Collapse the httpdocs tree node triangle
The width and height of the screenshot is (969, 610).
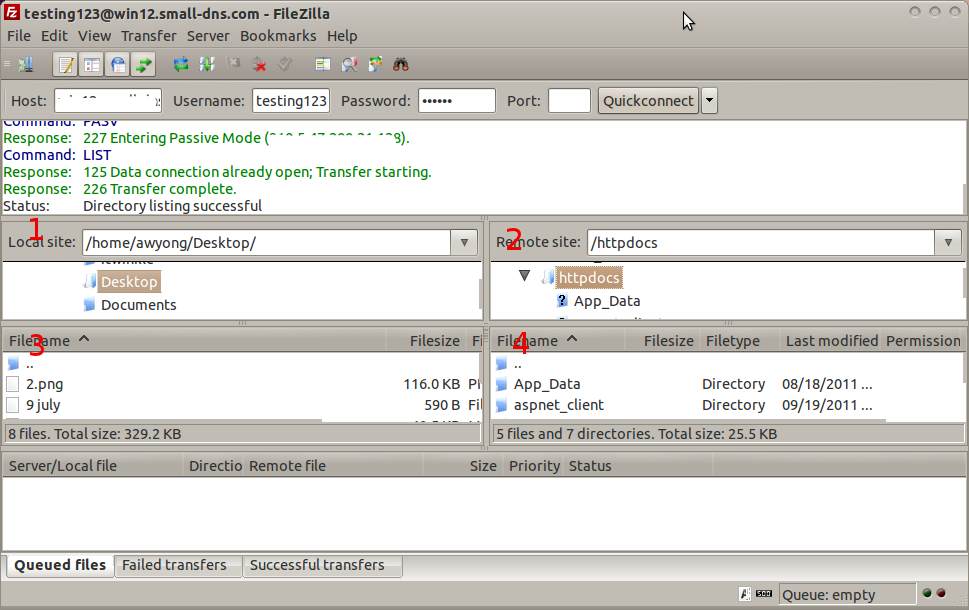(524, 276)
